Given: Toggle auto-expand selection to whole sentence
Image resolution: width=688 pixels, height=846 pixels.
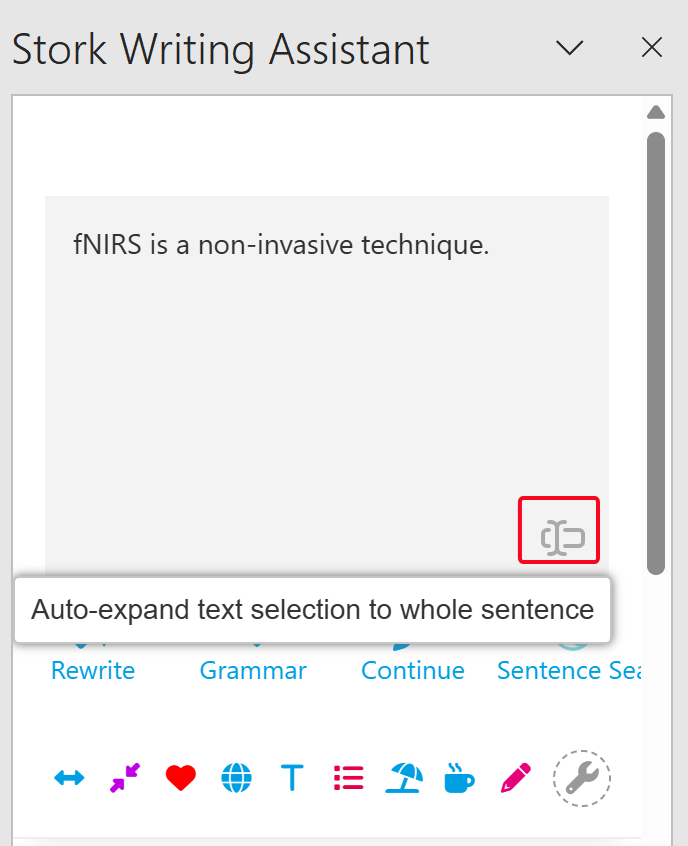Looking at the screenshot, I should coord(559,530).
